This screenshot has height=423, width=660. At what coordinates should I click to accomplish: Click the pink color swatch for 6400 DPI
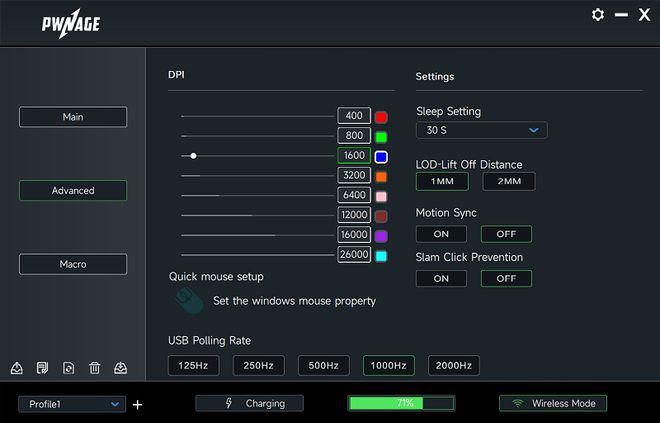[381, 197]
